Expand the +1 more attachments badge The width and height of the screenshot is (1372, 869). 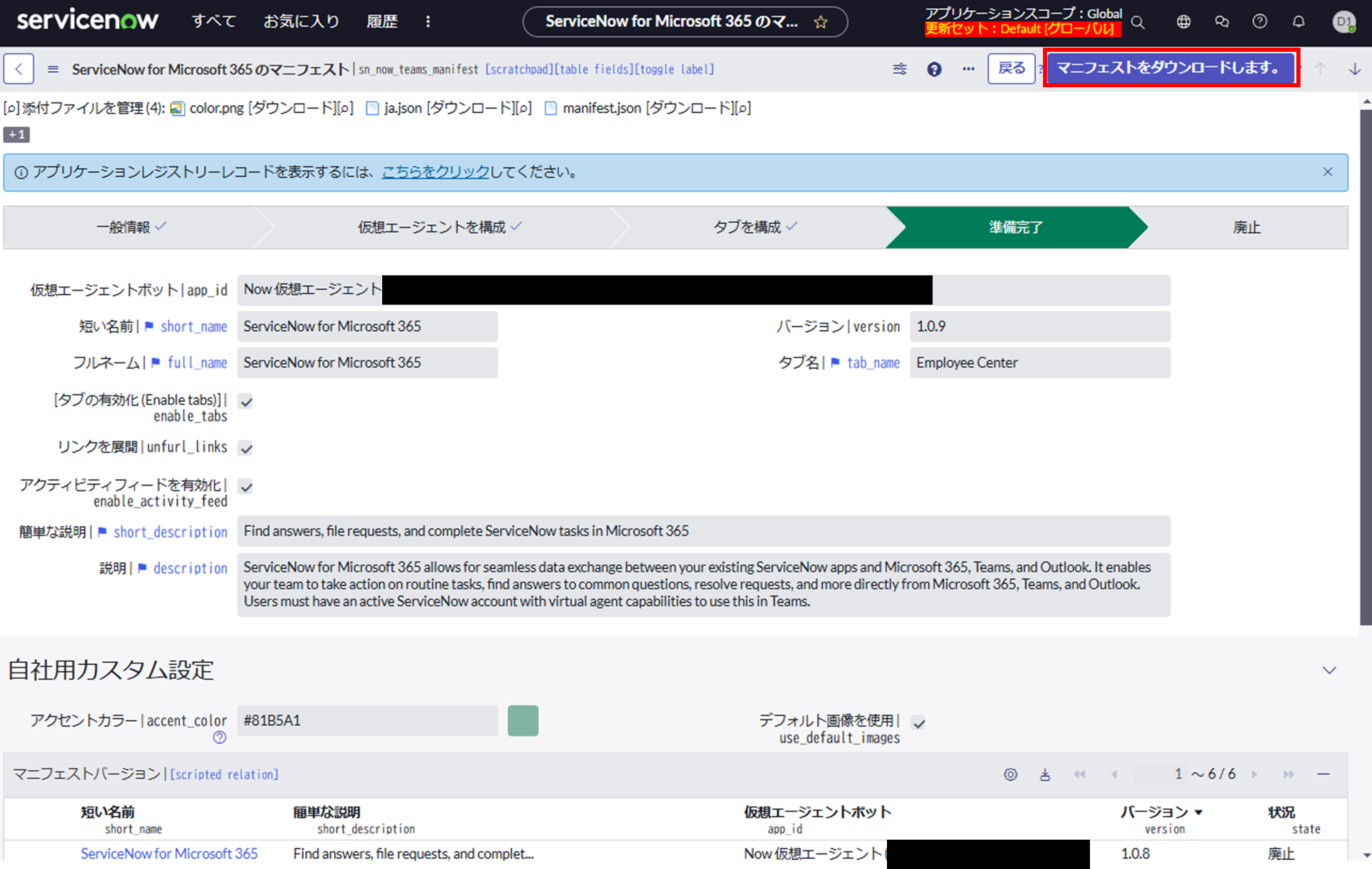[17, 135]
